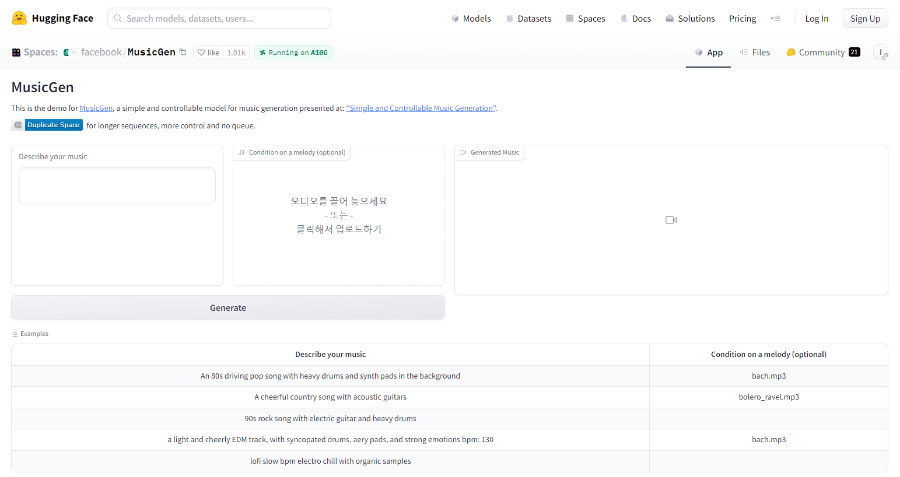Open the Solutions menu
The image size is (900, 477).
tap(690, 18)
